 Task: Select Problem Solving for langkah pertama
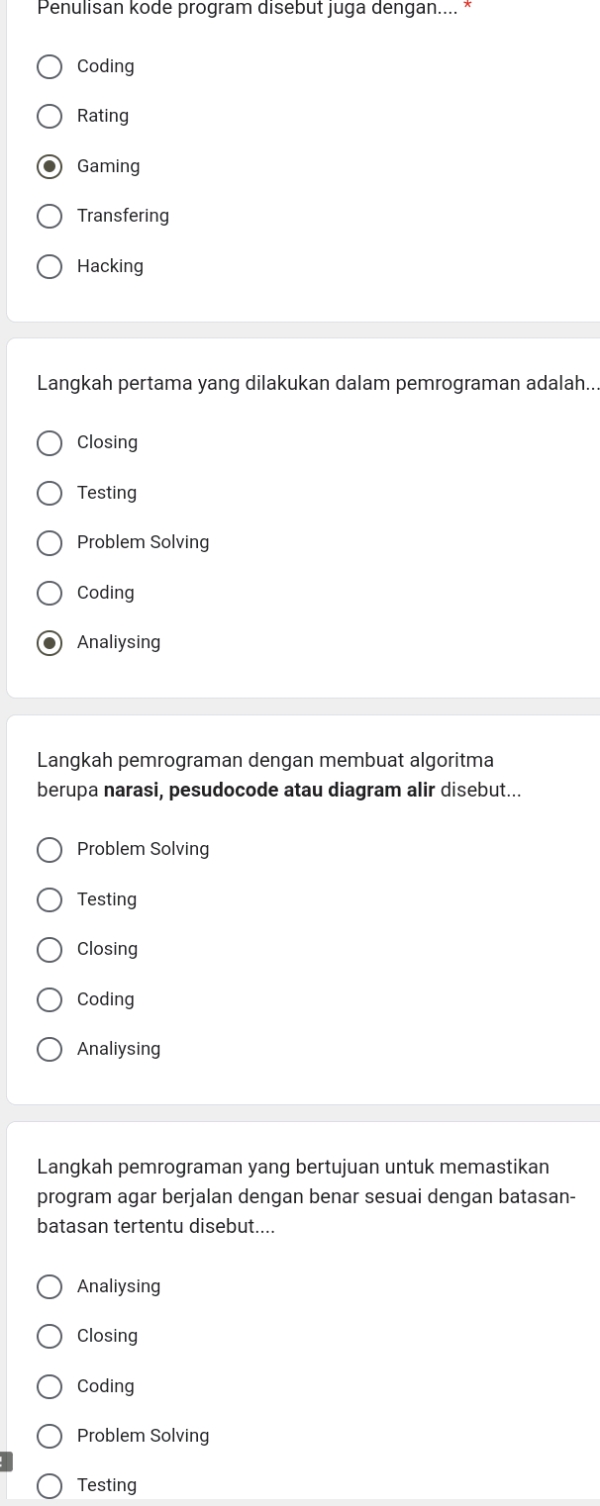49,542
